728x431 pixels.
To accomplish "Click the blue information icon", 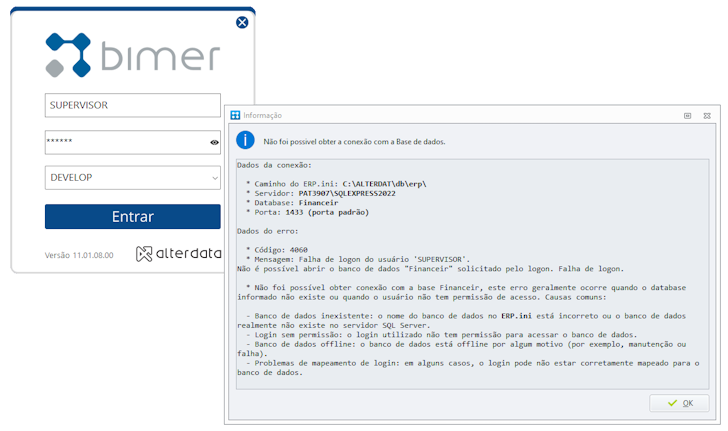I will click(x=245, y=140).
